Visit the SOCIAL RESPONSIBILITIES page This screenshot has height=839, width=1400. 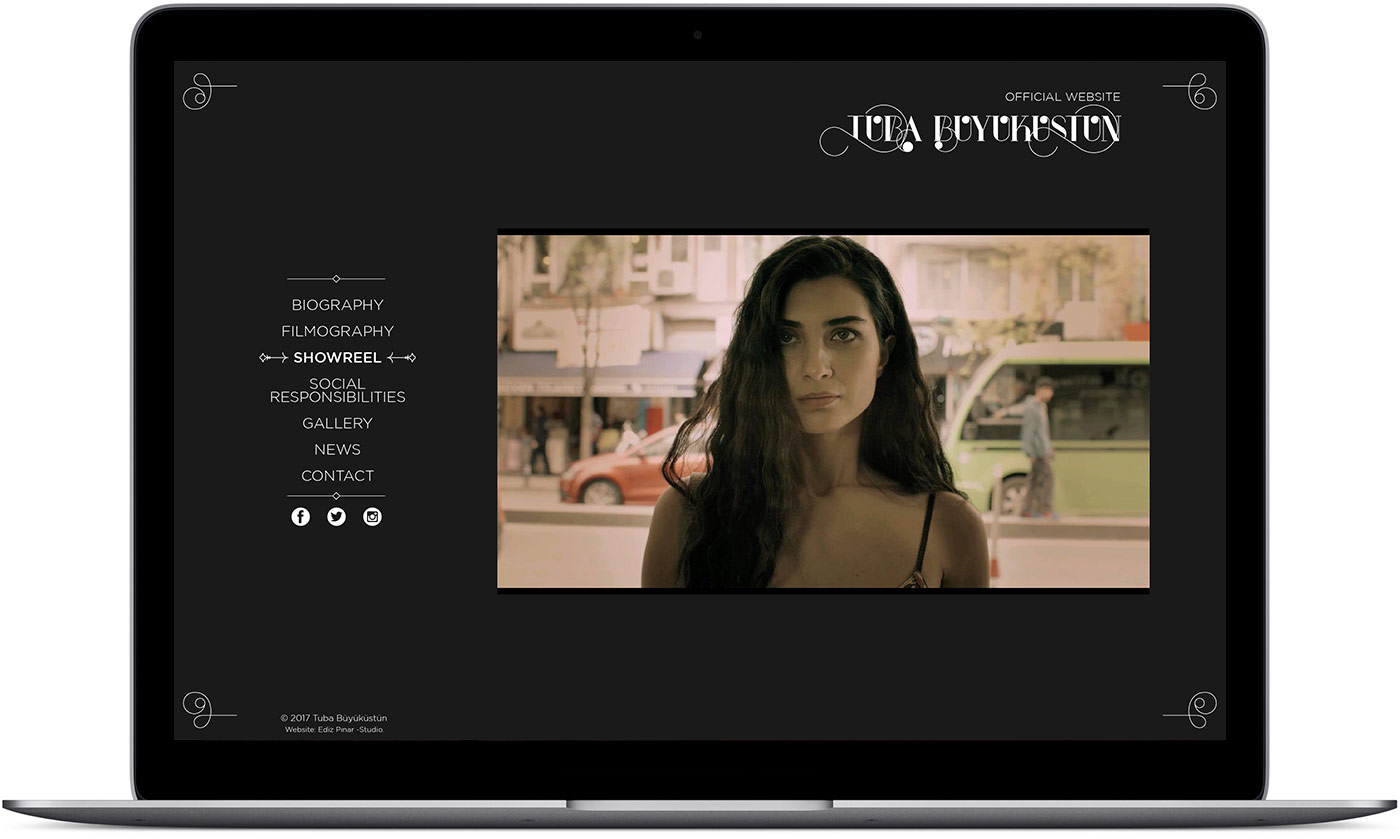(337, 390)
